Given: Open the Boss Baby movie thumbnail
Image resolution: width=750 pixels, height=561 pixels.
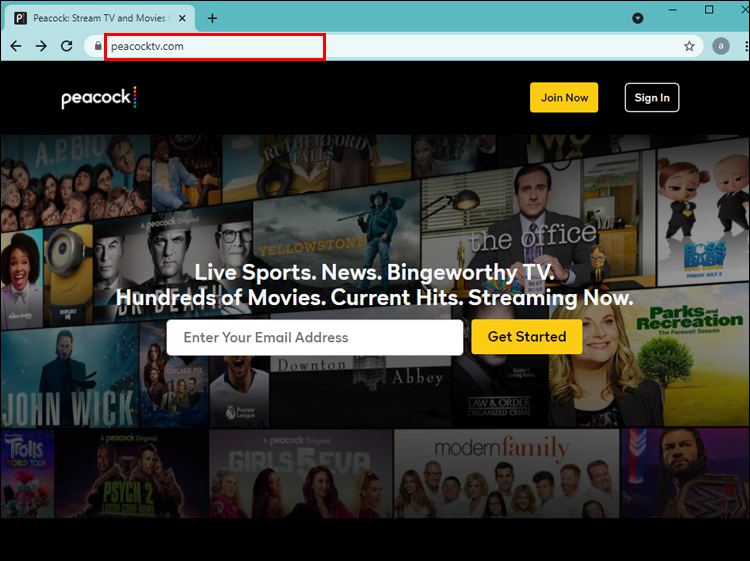Looking at the screenshot, I should [703, 213].
